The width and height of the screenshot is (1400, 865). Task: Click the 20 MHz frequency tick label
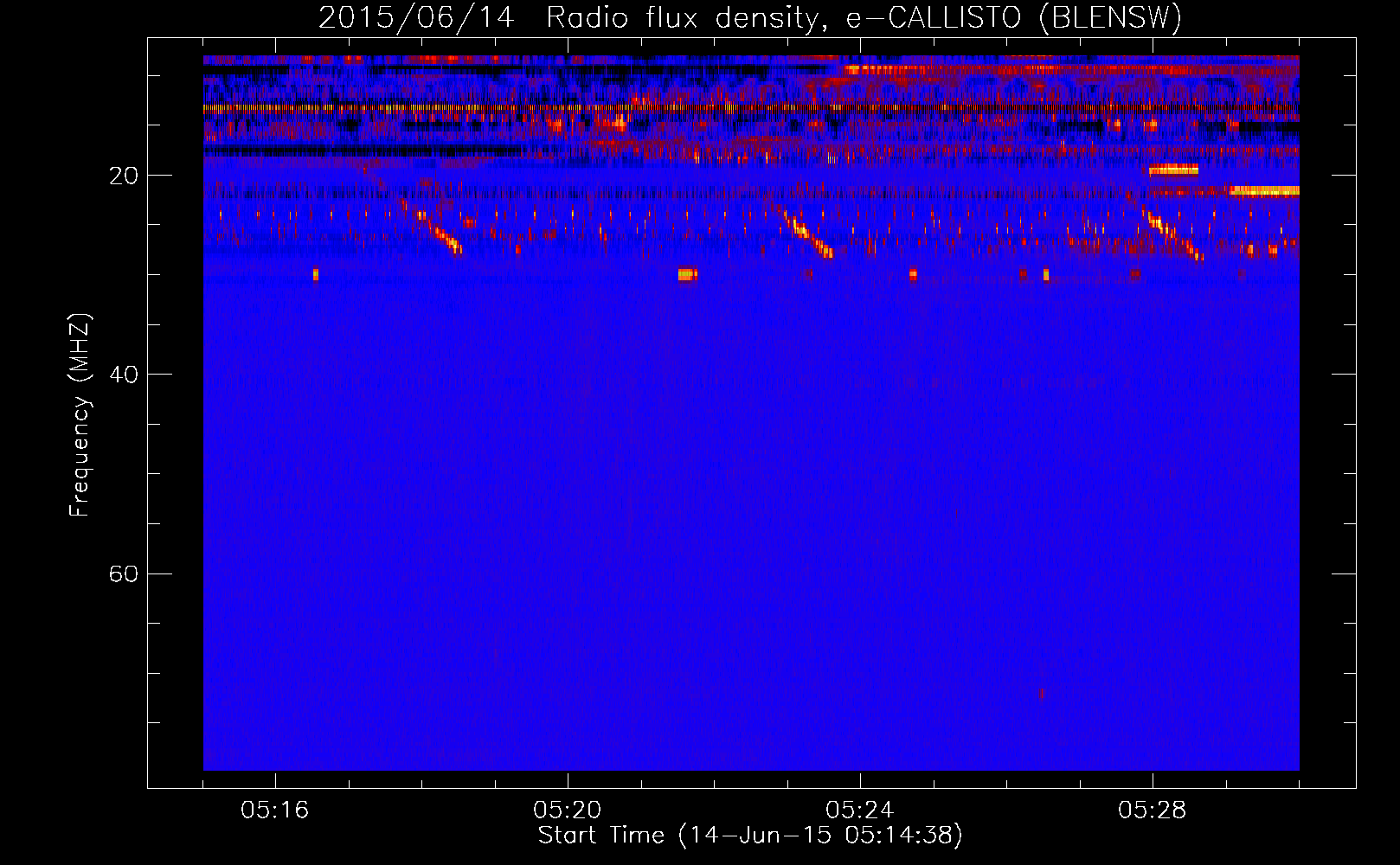[x=123, y=176]
